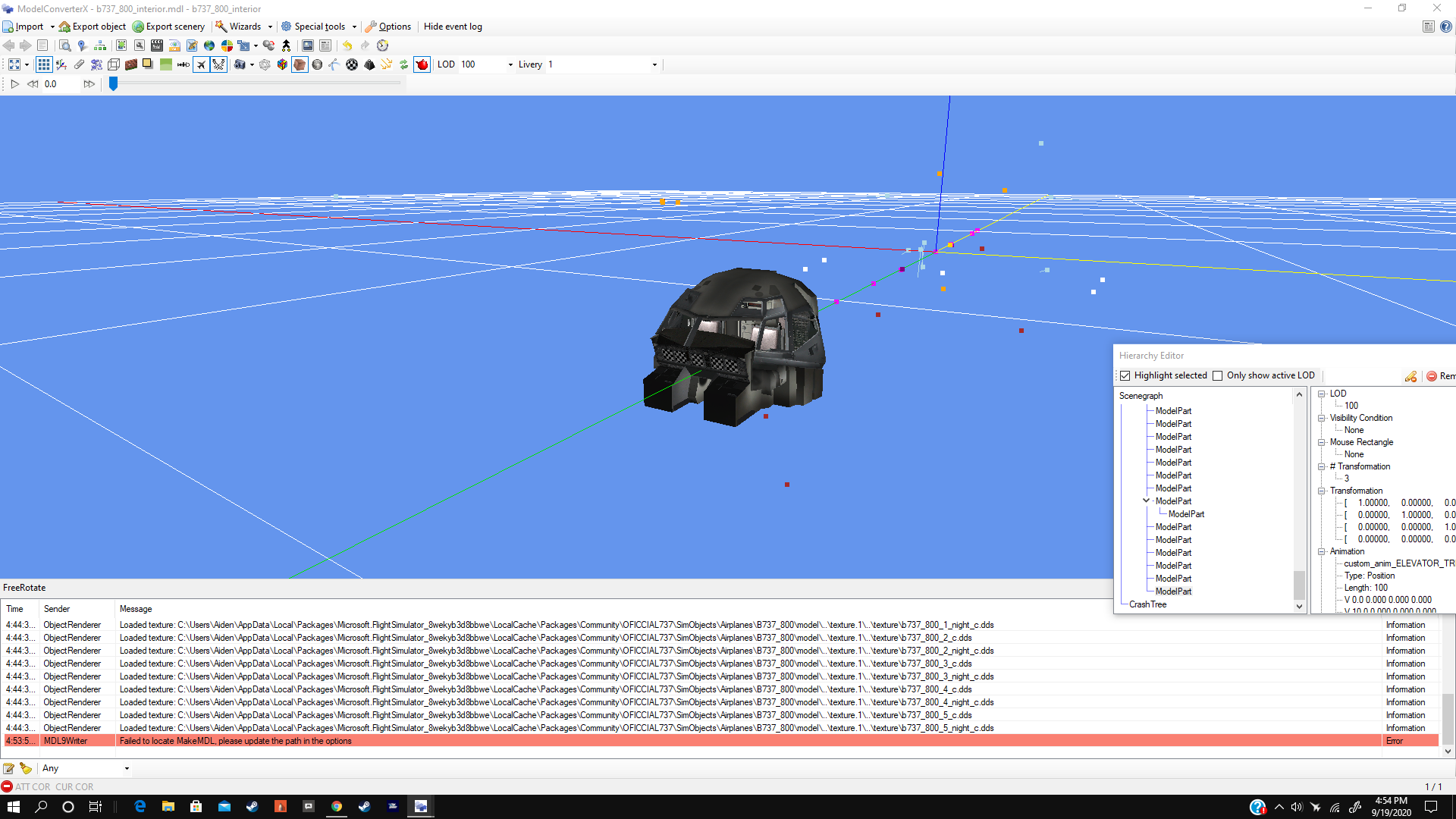Image resolution: width=1456 pixels, height=819 pixels.
Task: Click the fit-to-view zoom extents icon
Action: coord(14,64)
